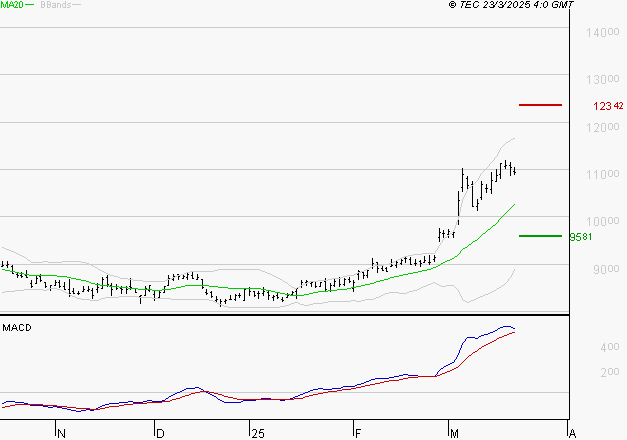
Task: Click the MA20 legend label
Action: [x=12, y=5]
